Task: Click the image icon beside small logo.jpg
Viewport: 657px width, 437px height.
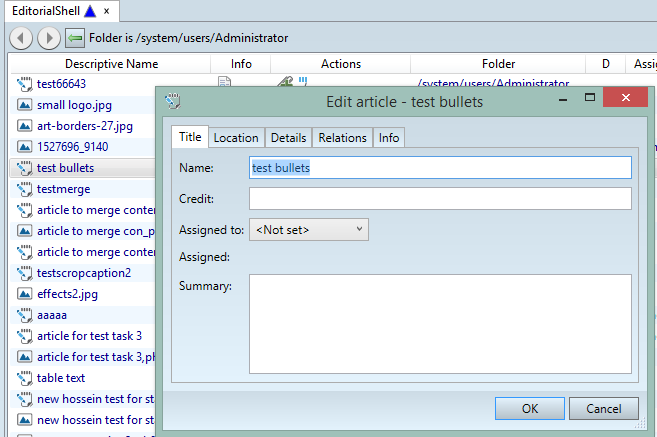Action: [25, 105]
